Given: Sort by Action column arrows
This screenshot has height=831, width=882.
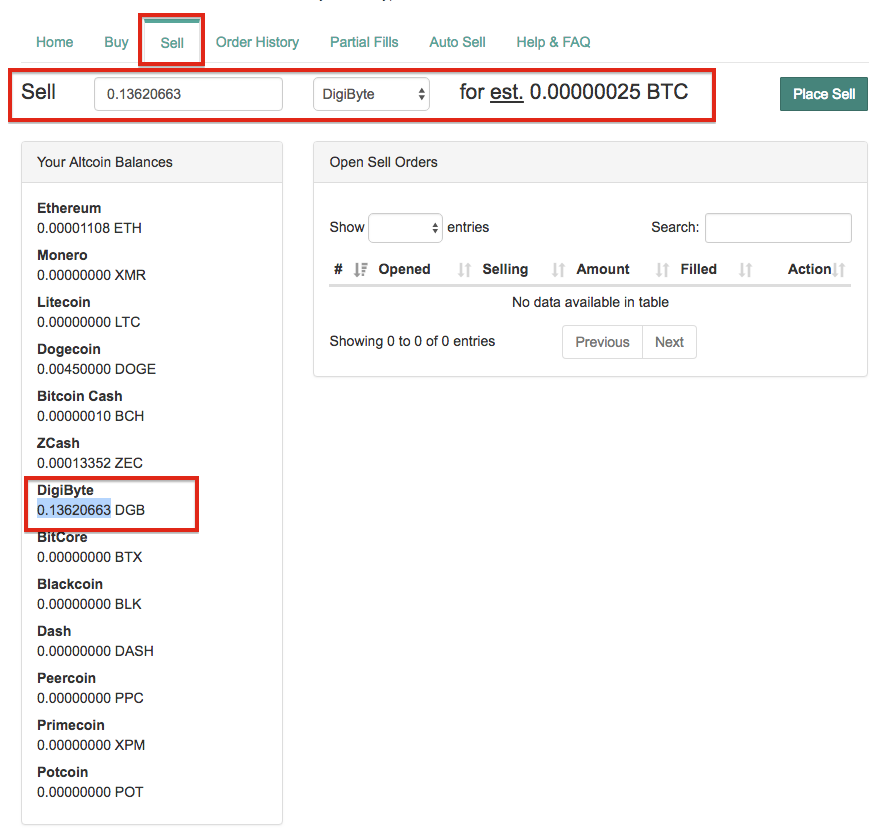Looking at the screenshot, I should (x=839, y=270).
